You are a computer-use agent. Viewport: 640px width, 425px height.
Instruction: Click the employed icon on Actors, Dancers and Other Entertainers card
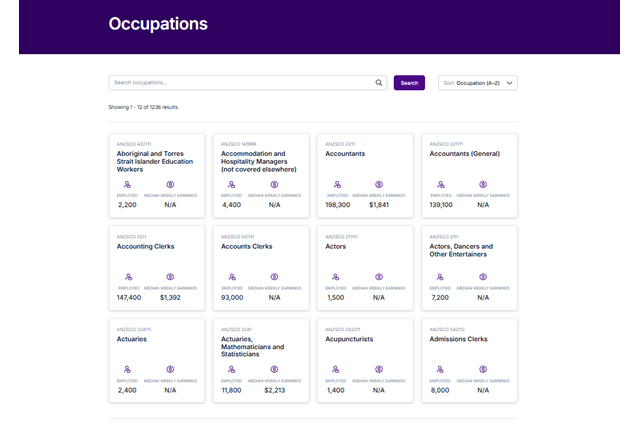pyautogui.click(x=440, y=277)
